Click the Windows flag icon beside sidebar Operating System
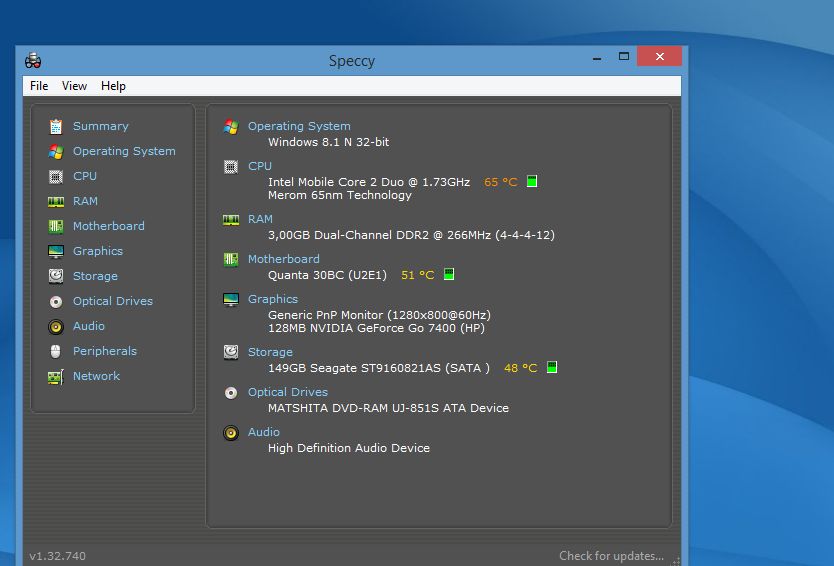 point(56,152)
